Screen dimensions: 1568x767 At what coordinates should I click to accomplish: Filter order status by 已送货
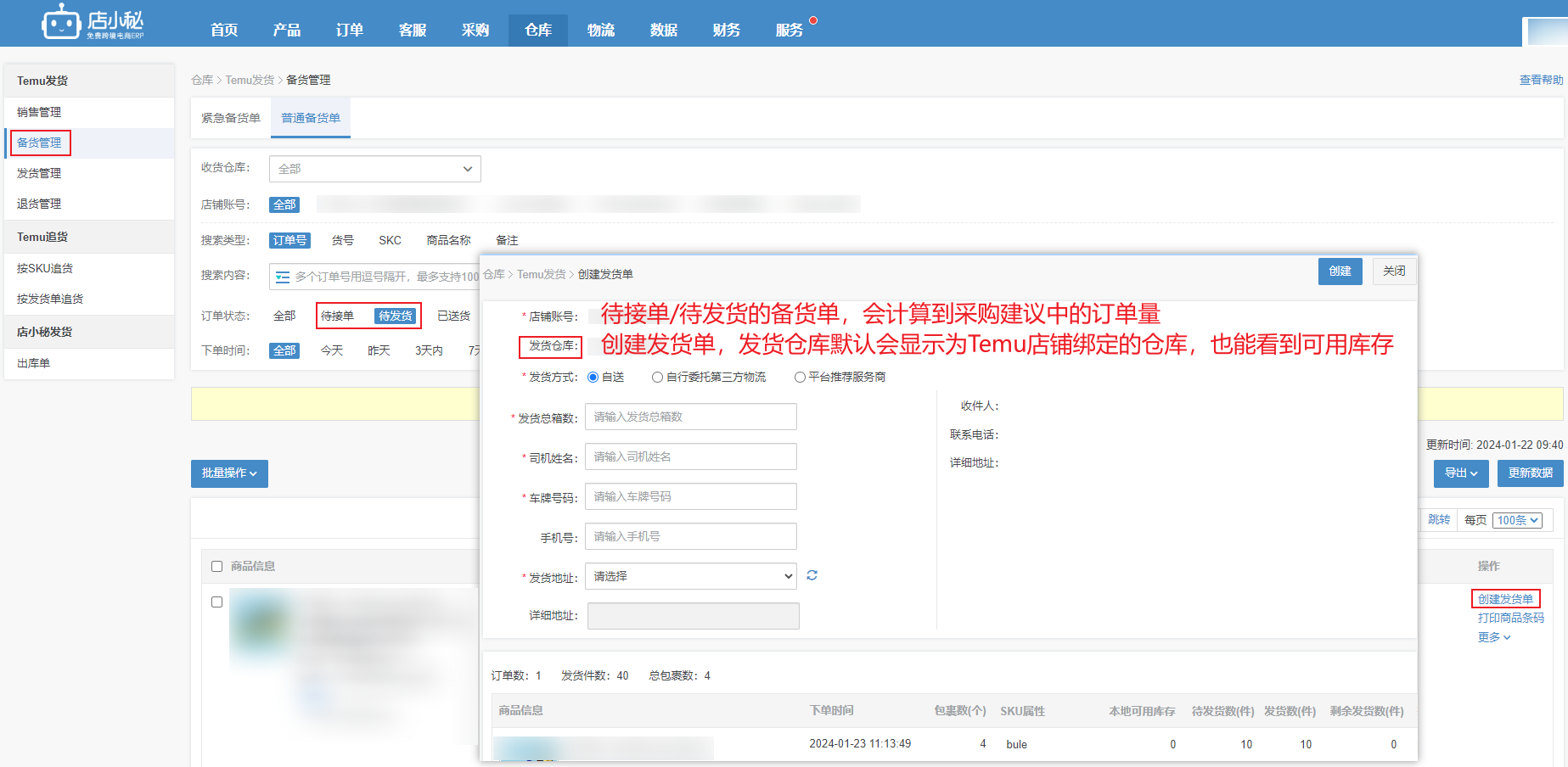point(454,316)
